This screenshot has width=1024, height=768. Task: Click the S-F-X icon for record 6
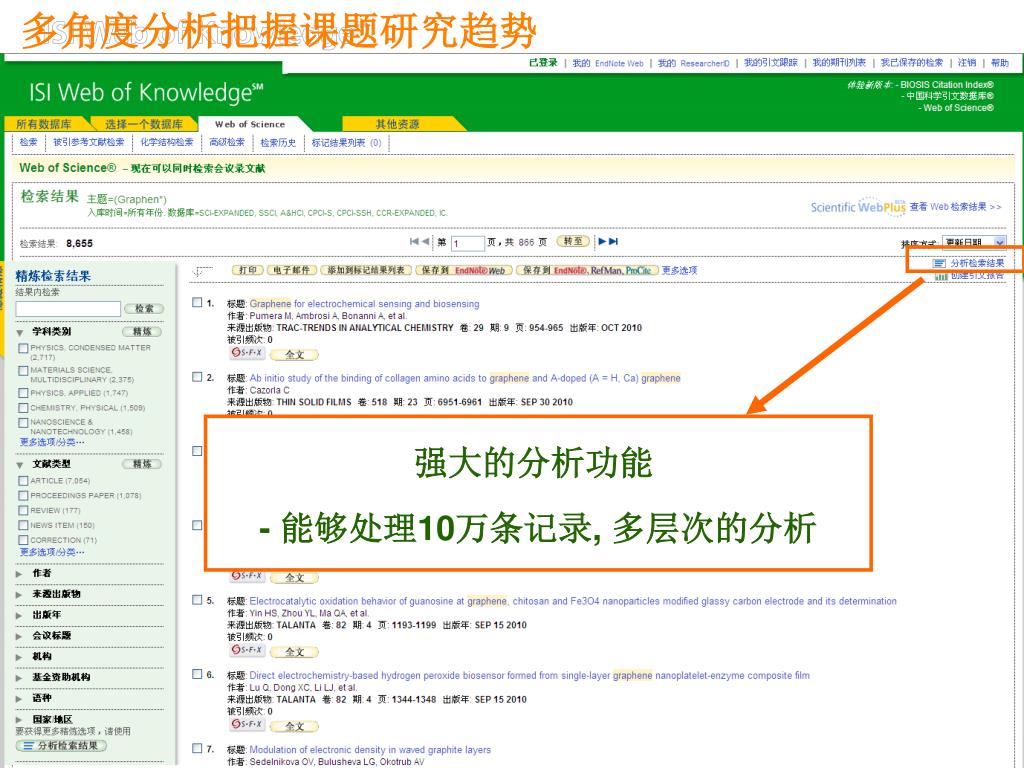[x=247, y=724]
